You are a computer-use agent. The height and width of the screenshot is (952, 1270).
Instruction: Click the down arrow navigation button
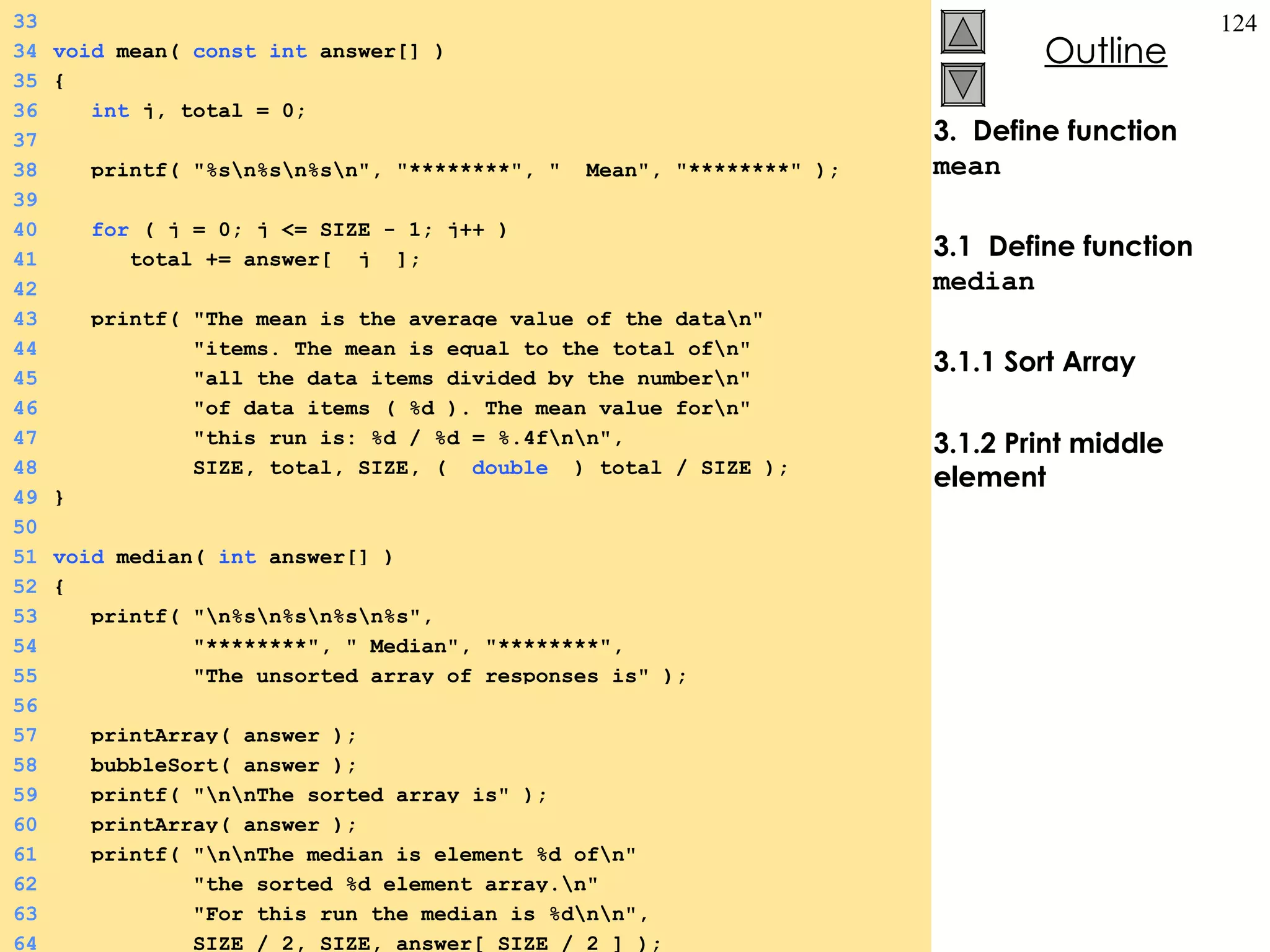pos(962,84)
